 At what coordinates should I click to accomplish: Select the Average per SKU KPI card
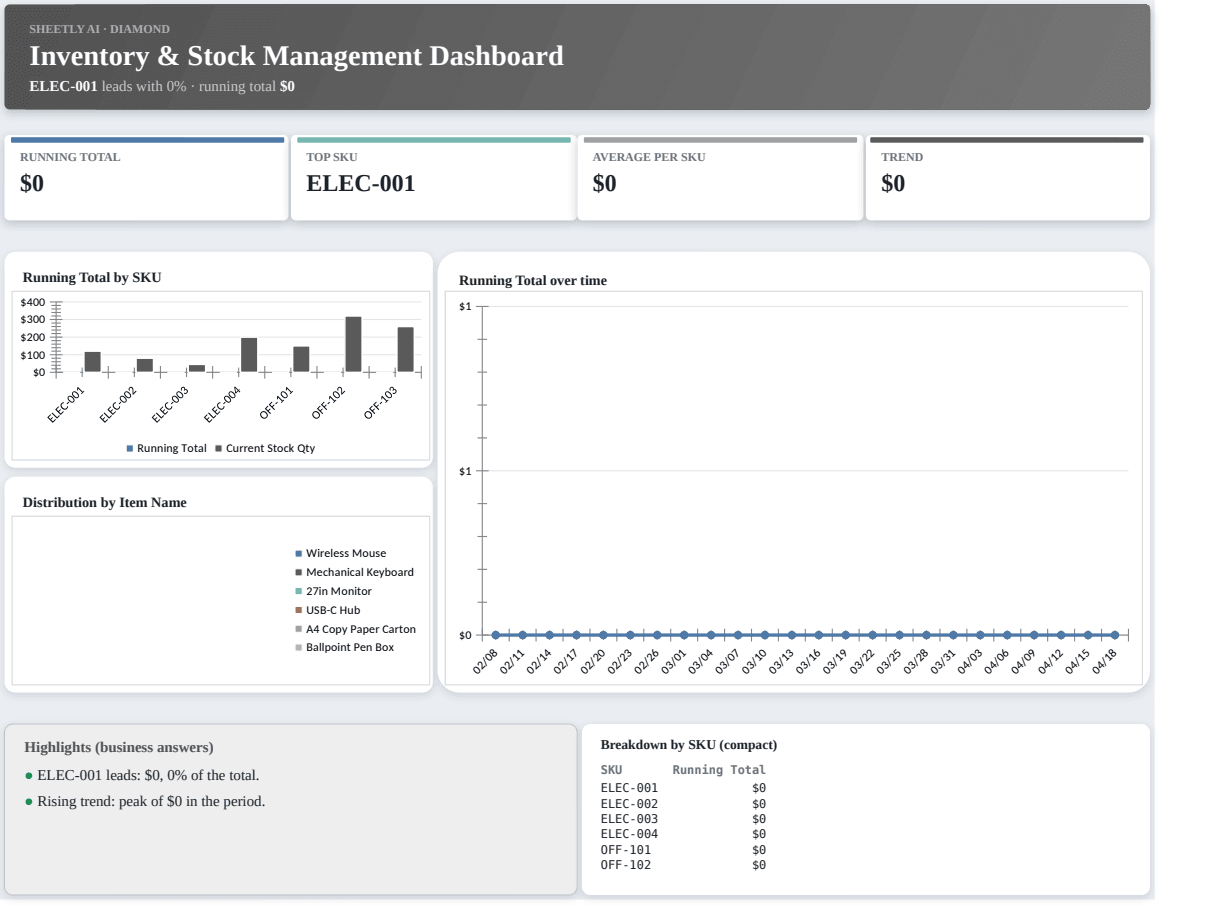[720, 178]
